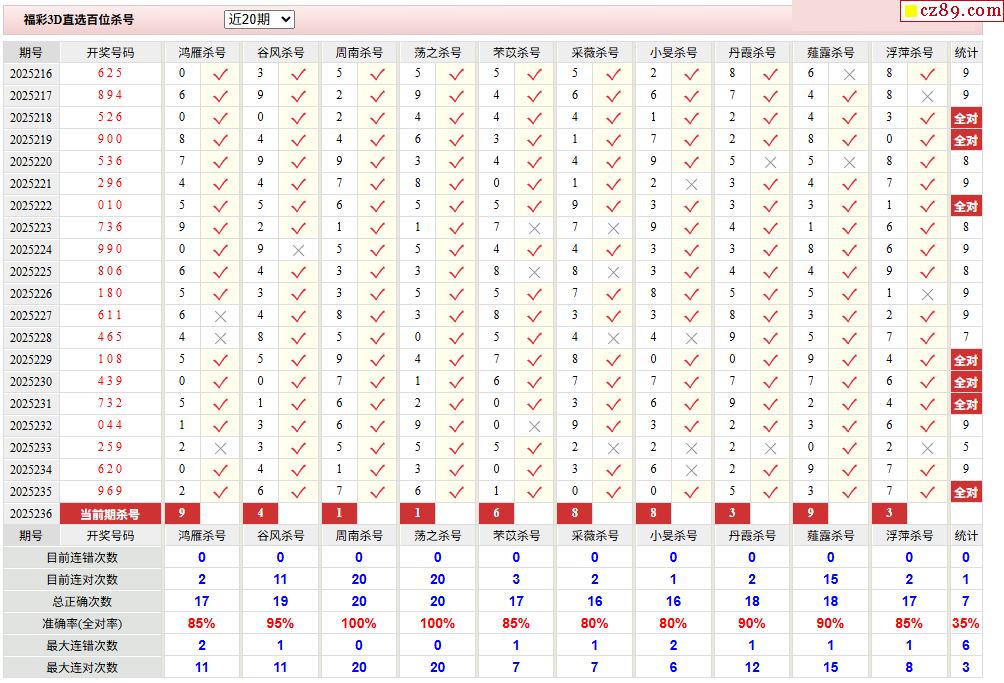Viewport: 1004px width, 683px height.
Task: Click the red check for 谷风杀号 in row 2025222
Action: (x=298, y=206)
